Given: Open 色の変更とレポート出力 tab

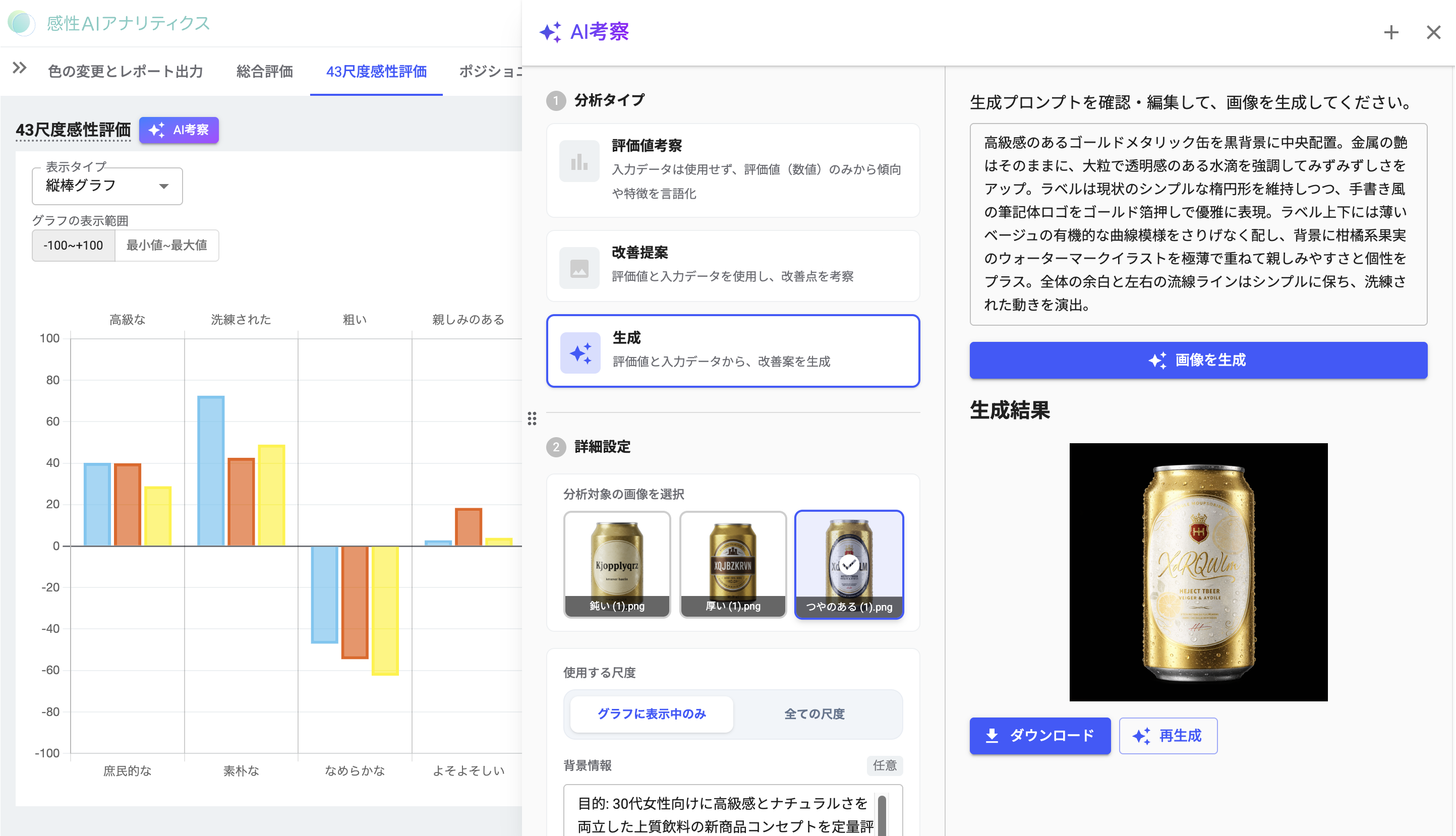Looking at the screenshot, I should 125,71.
